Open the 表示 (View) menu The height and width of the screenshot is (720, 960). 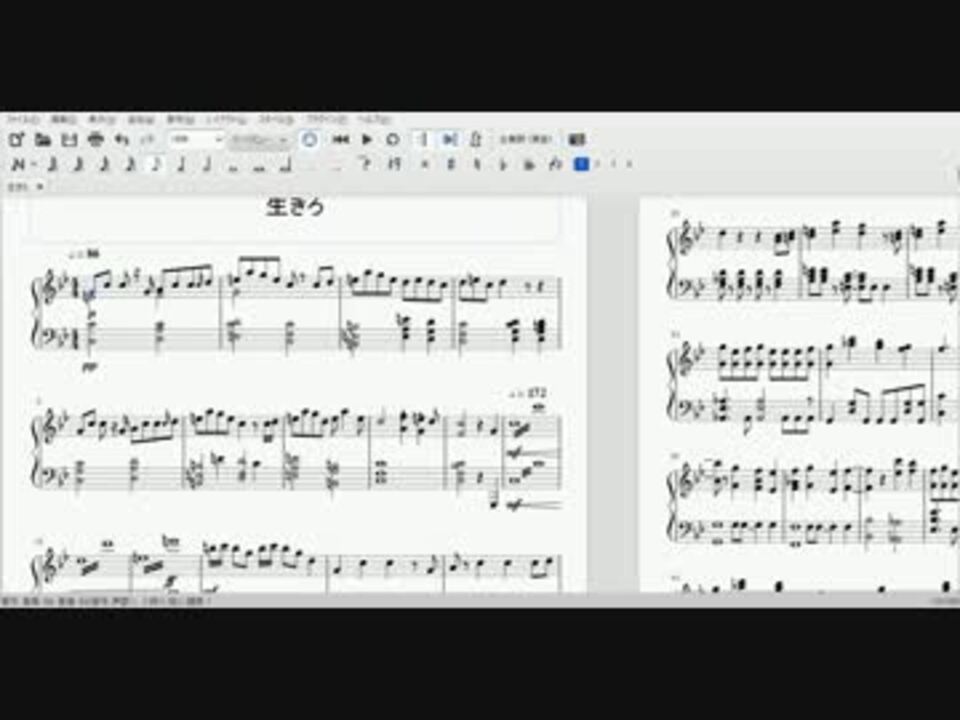(102, 119)
